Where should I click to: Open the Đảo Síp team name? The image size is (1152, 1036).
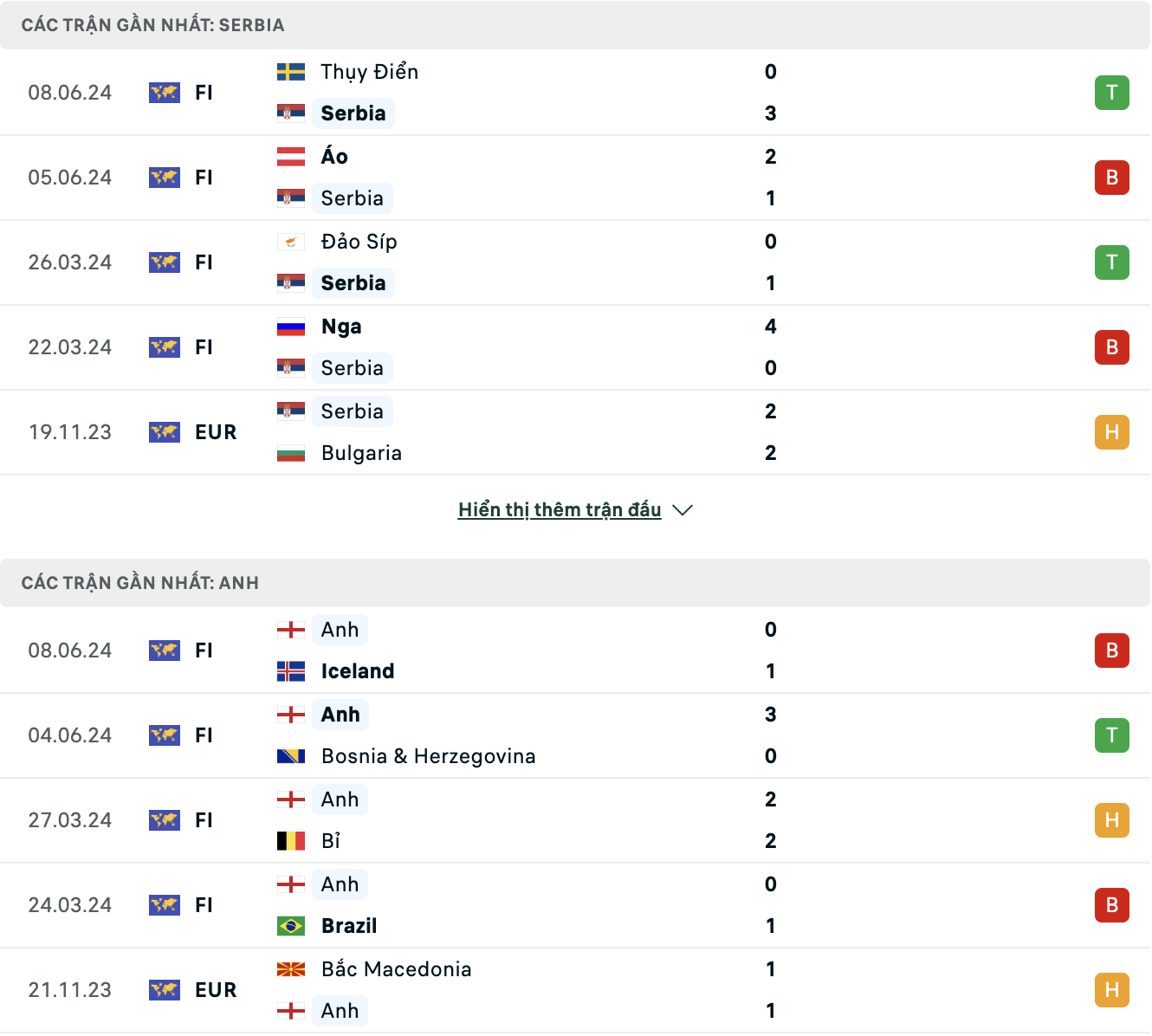pyautogui.click(x=359, y=242)
